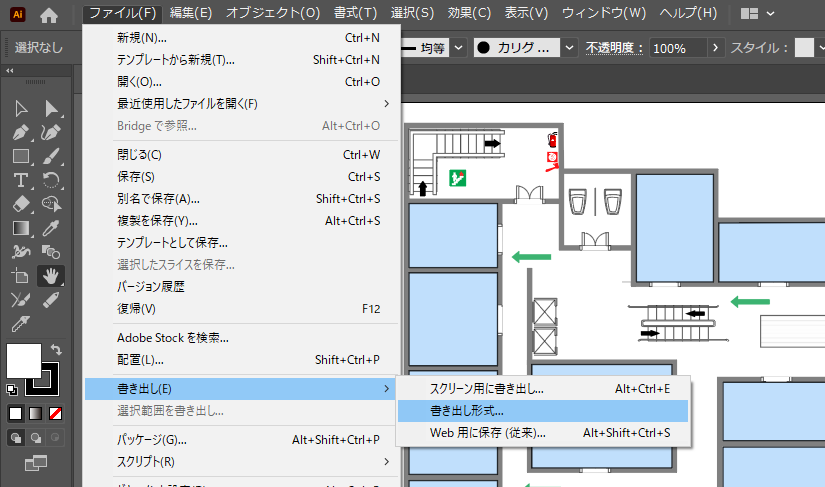Activate the Type tool
The image size is (825, 487).
20,180
